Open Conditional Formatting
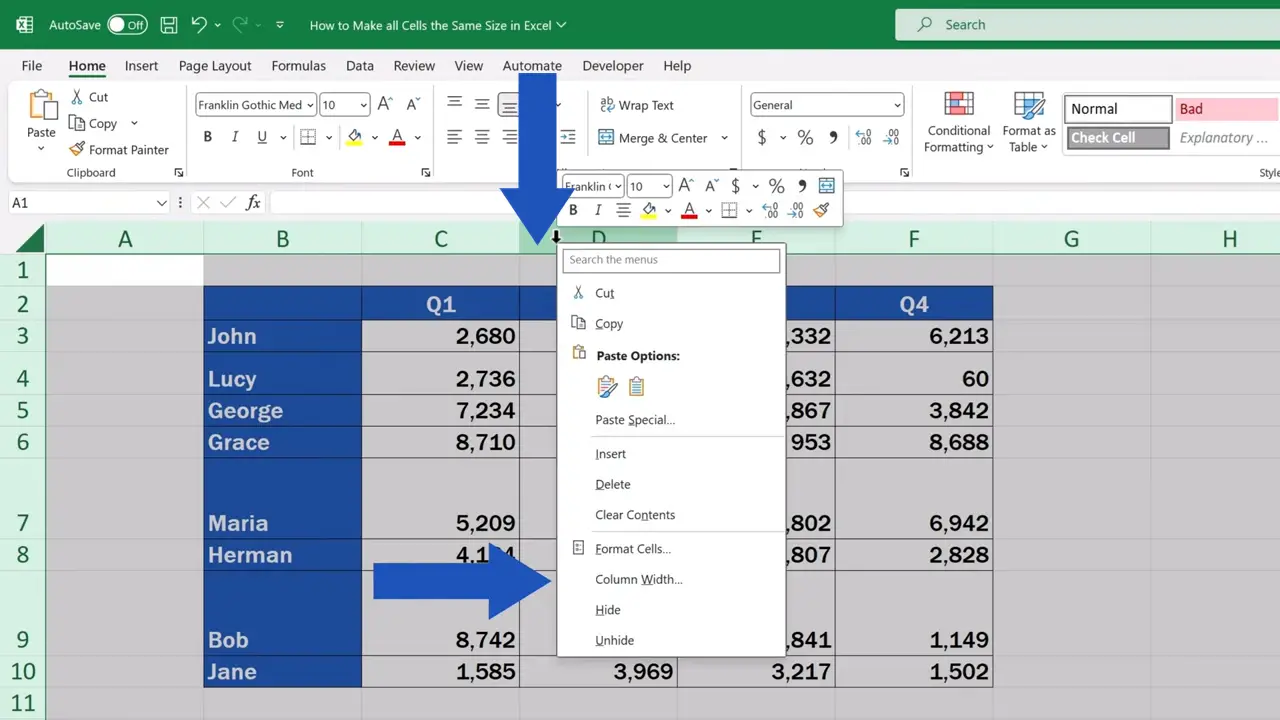Viewport: 1280px width, 720px height. pos(957,123)
